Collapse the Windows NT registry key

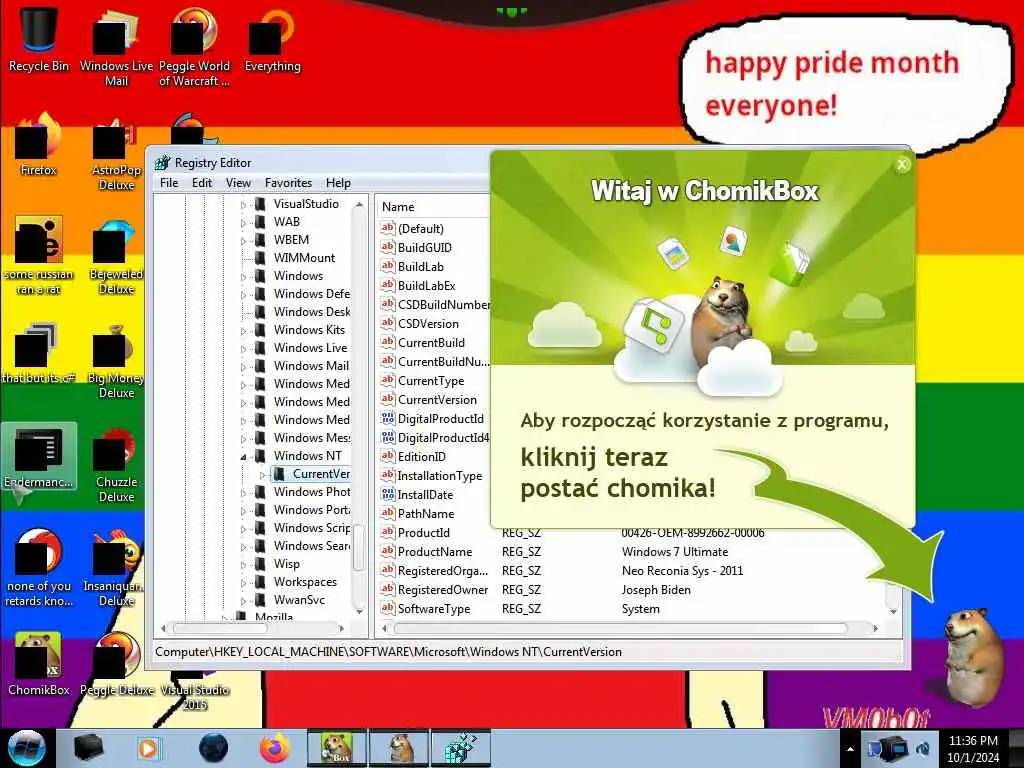coord(244,456)
